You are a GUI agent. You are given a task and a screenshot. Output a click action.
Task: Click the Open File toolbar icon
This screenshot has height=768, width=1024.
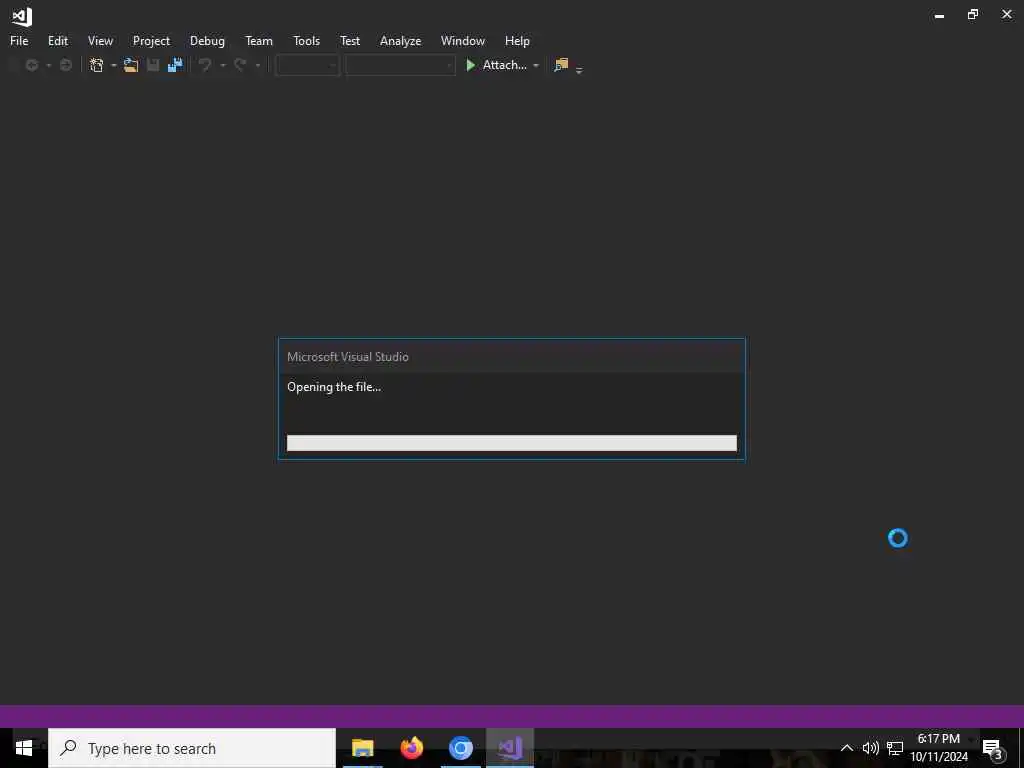pos(131,65)
